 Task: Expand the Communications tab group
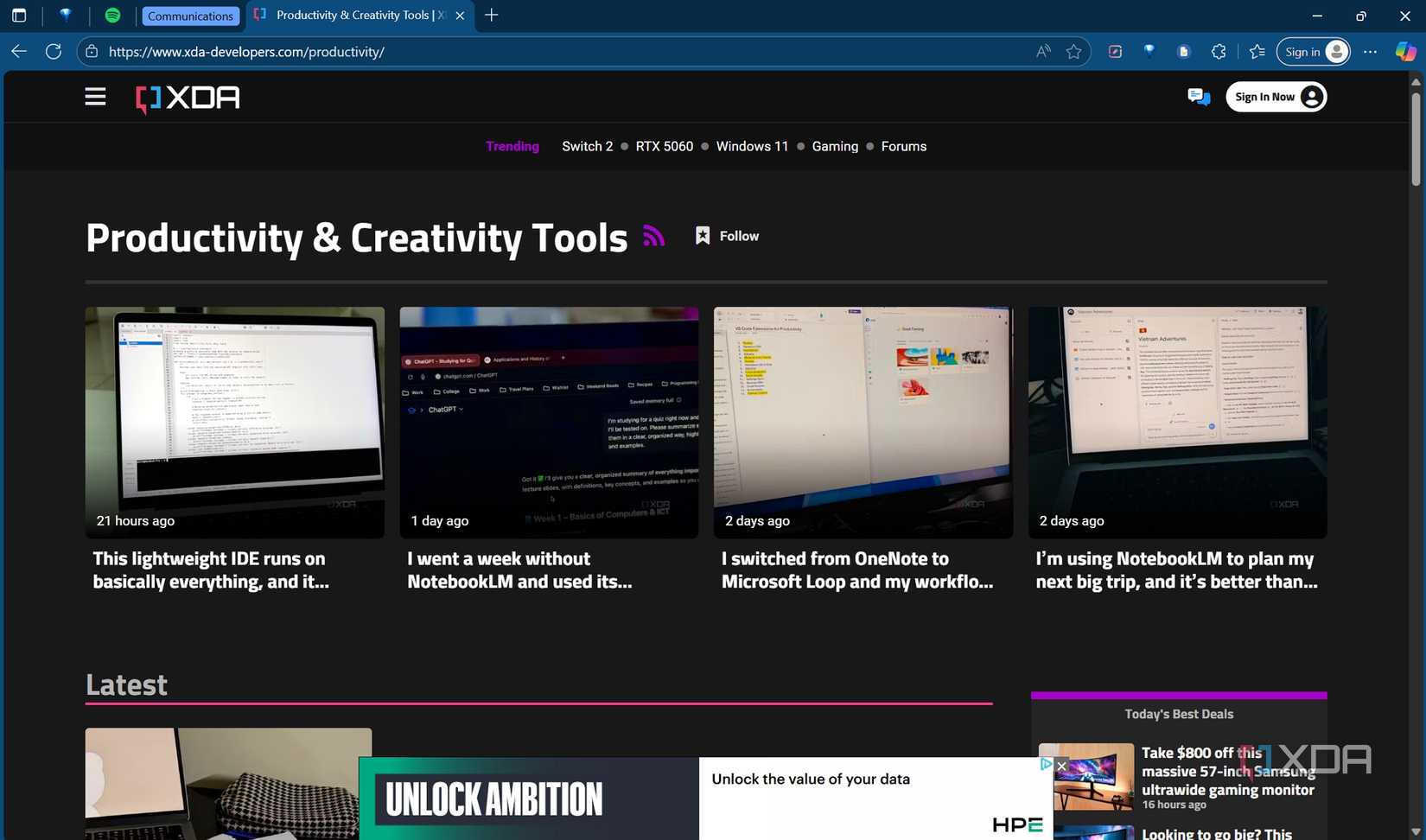click(190, 16)
